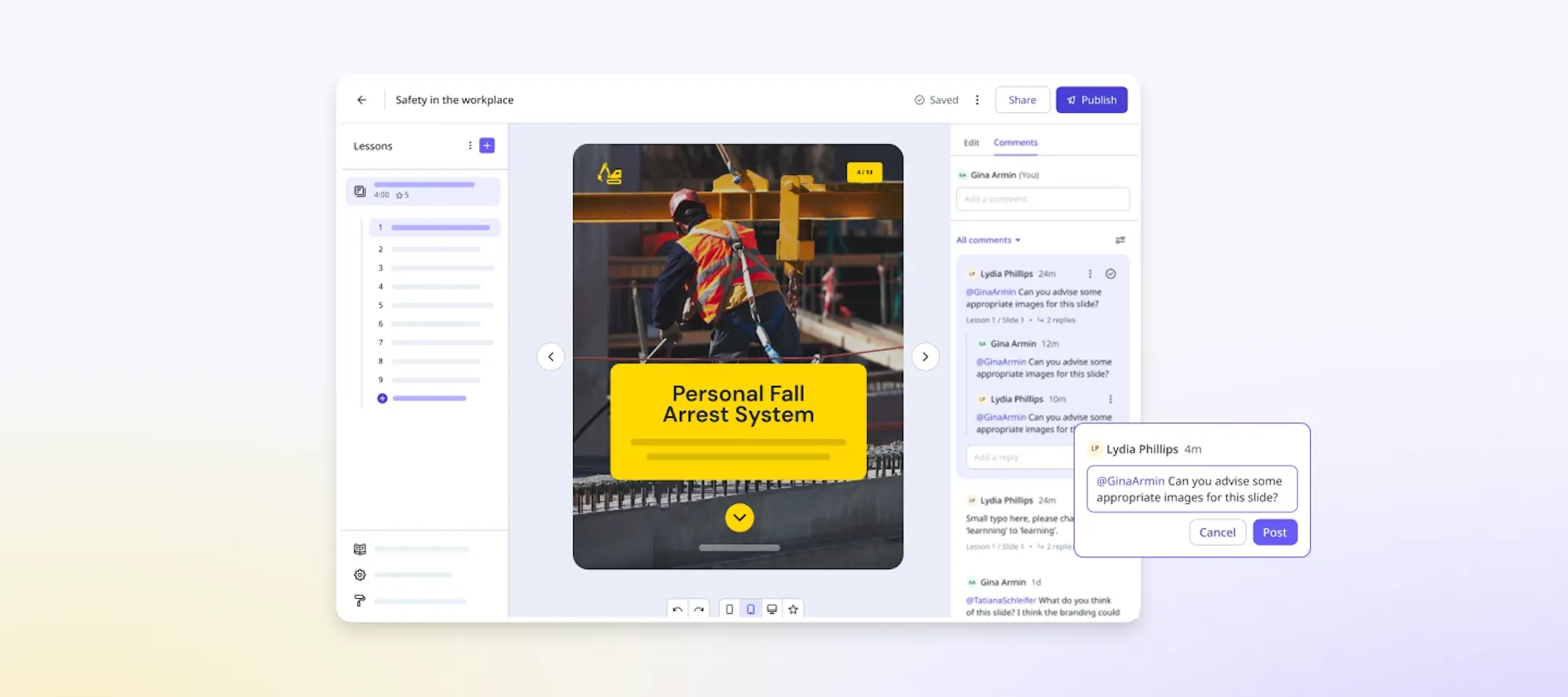This screenshot has width=1568, height=697.
Task: Publish the course
Action: click(x=1091, y=100)
